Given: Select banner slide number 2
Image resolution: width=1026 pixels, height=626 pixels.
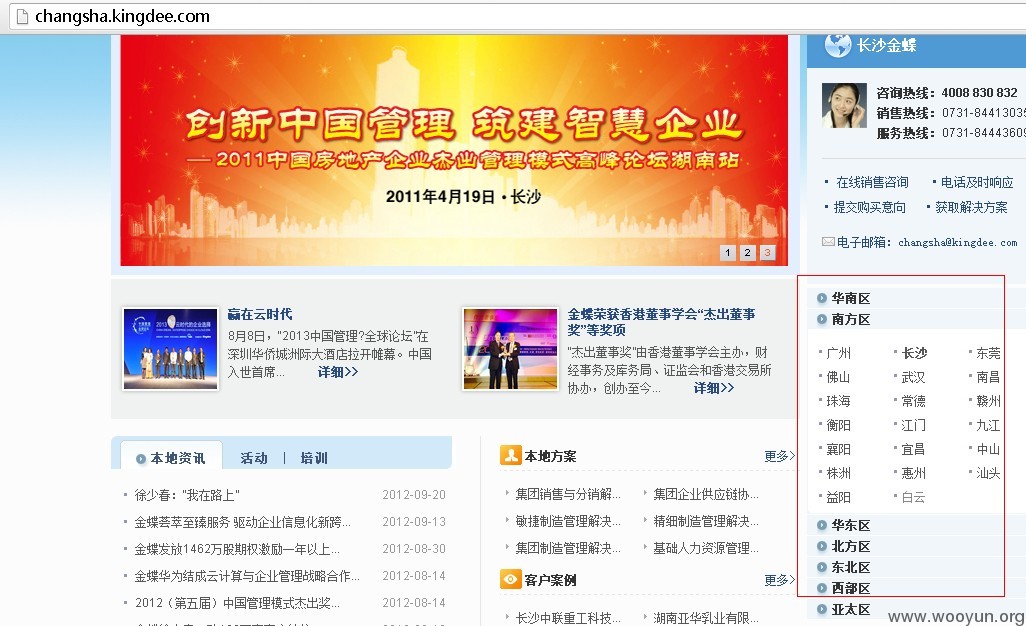Looking at the screenshot, I should [x=747, y=252].
